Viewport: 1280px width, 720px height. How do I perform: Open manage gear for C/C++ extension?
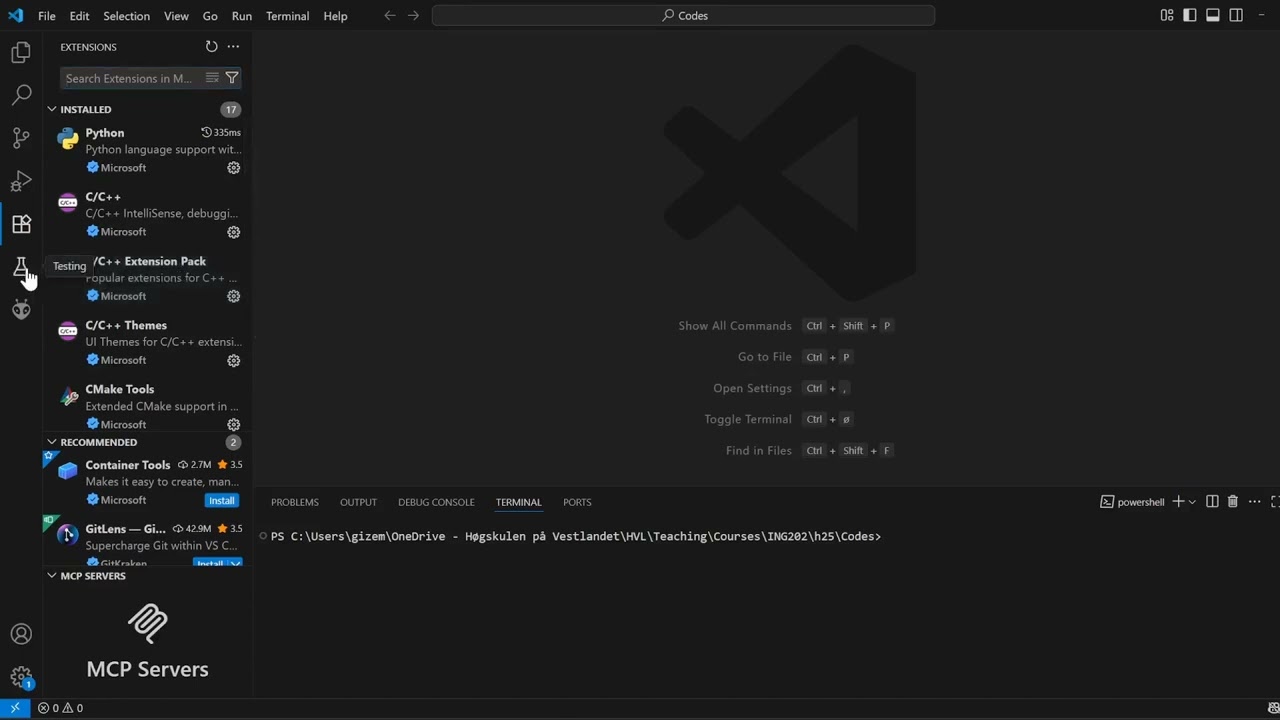233,232
